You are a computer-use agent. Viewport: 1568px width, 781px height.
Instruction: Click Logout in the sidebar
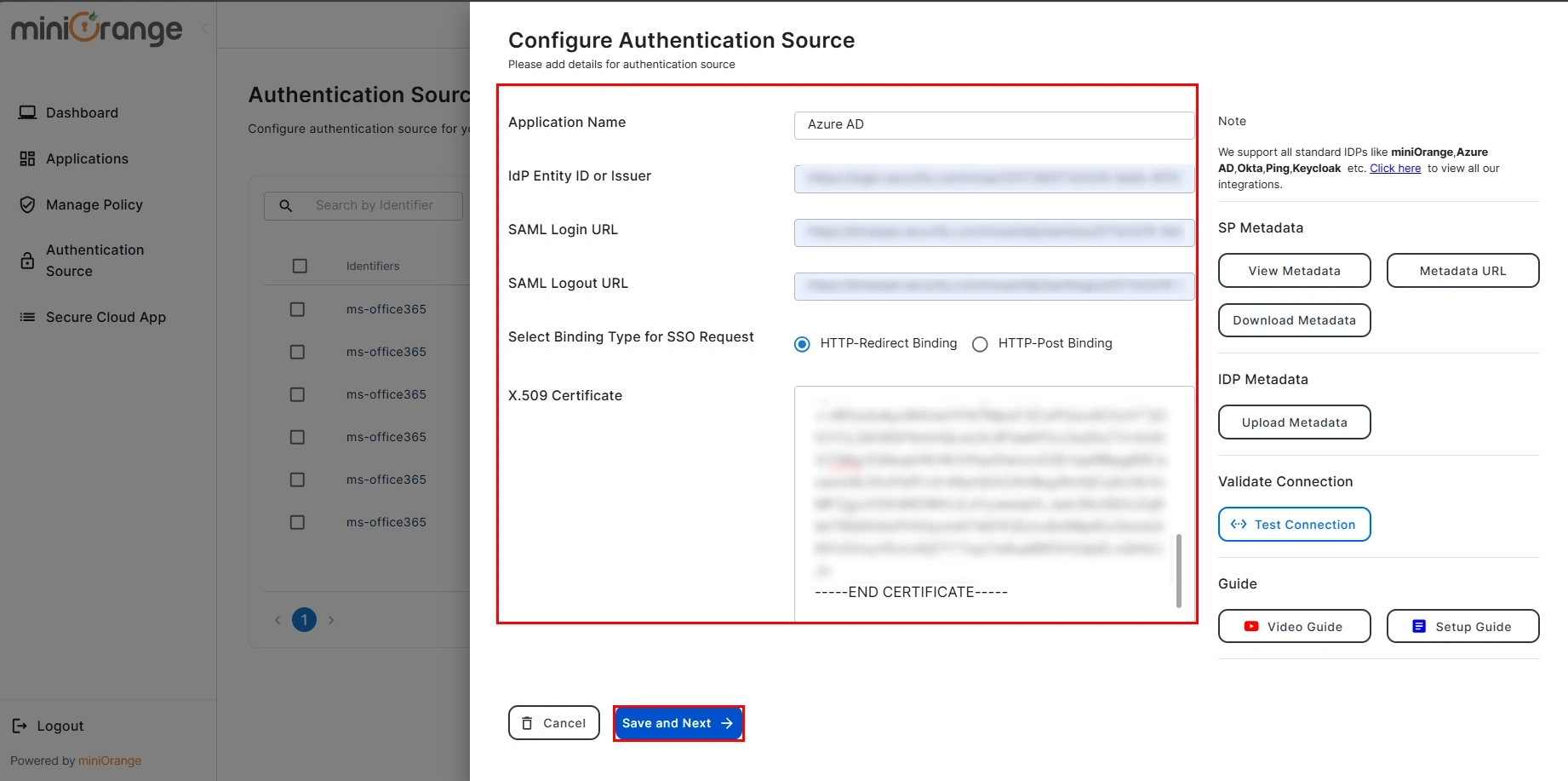[60, 726]
